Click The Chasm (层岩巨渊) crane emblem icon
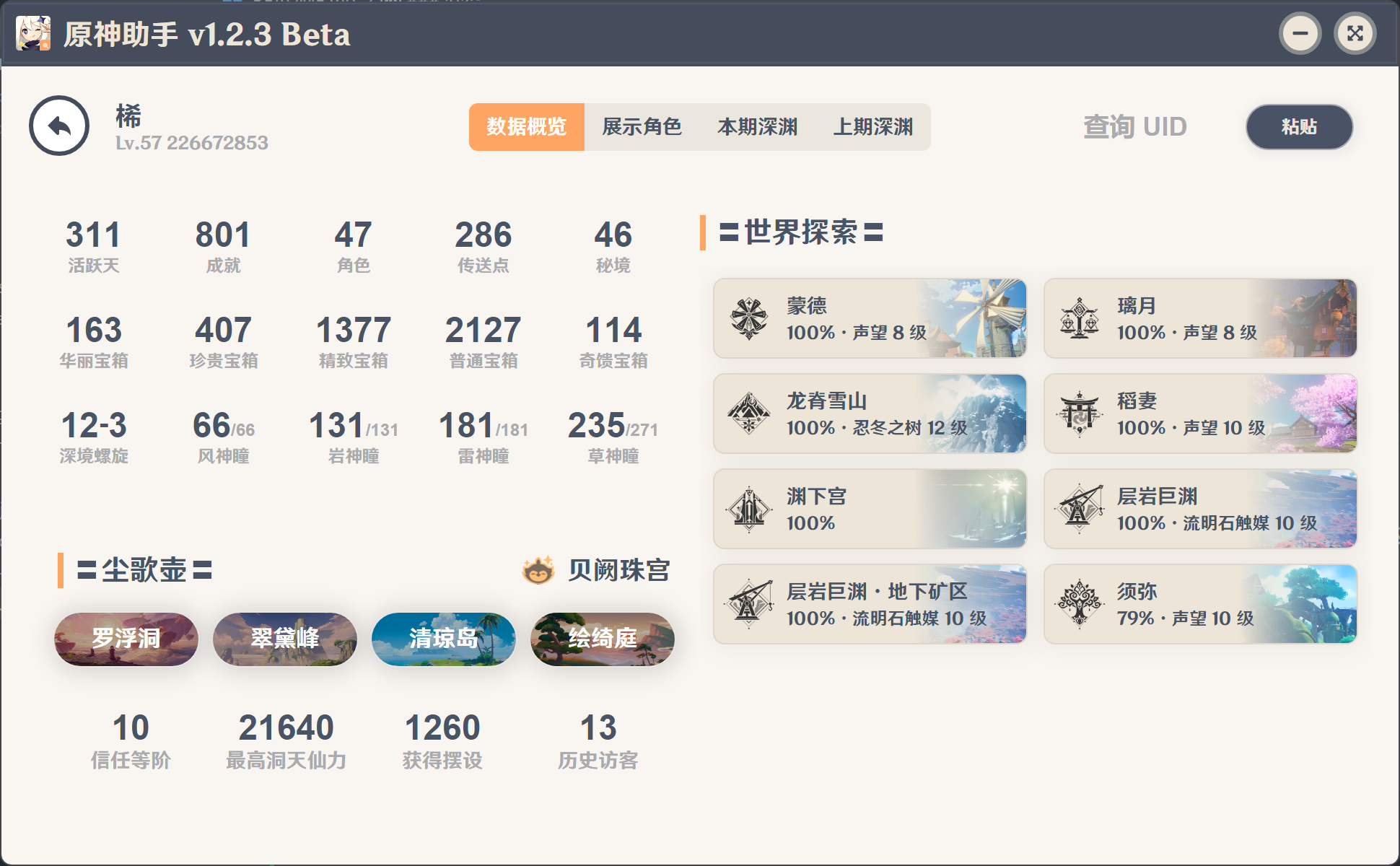Screen dimensions: 1400x866 point(1080,509)
